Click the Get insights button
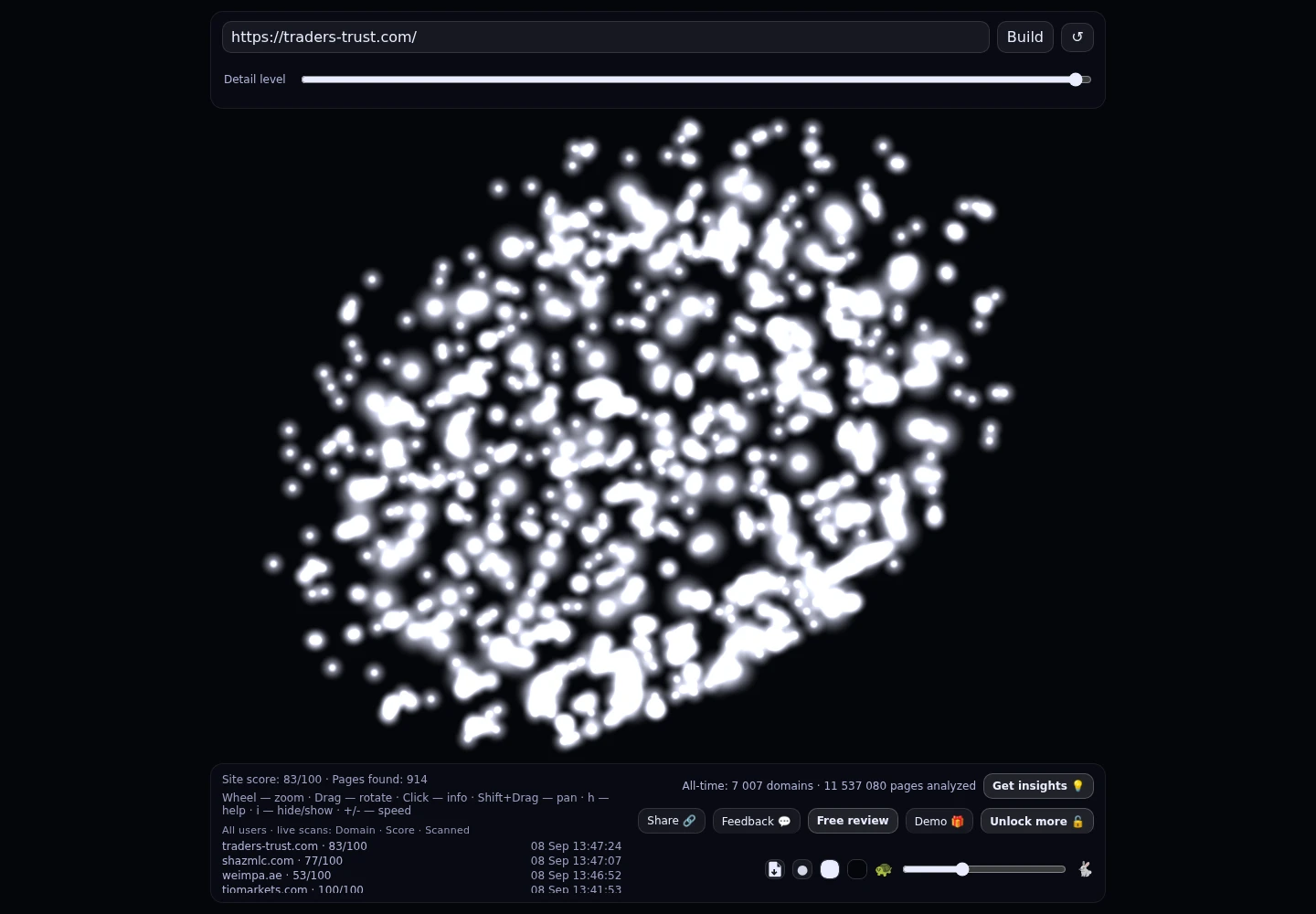This screenshot has height=914, width=1316. (1038, 786)
